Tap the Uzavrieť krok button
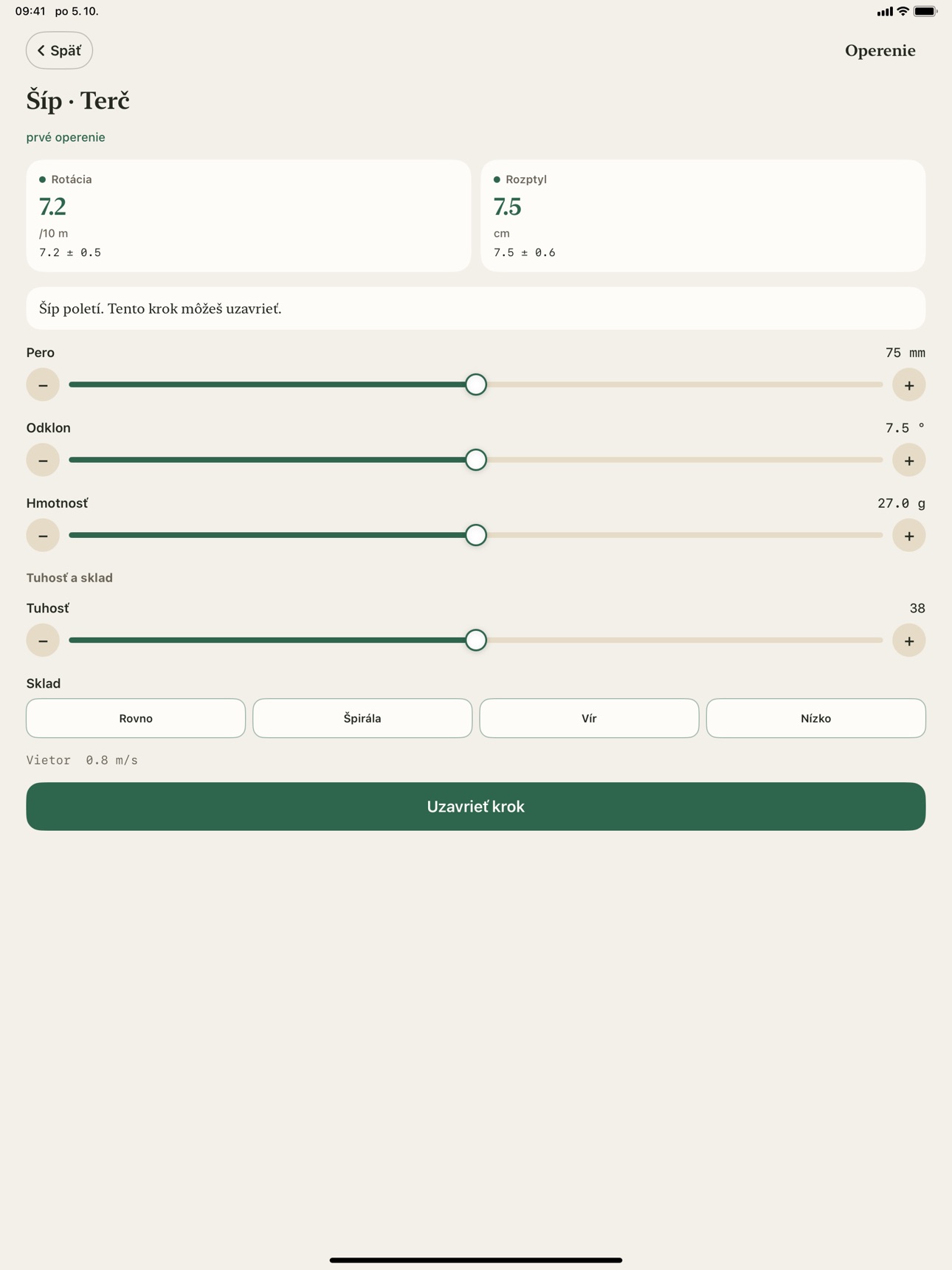 pos(476,806)
